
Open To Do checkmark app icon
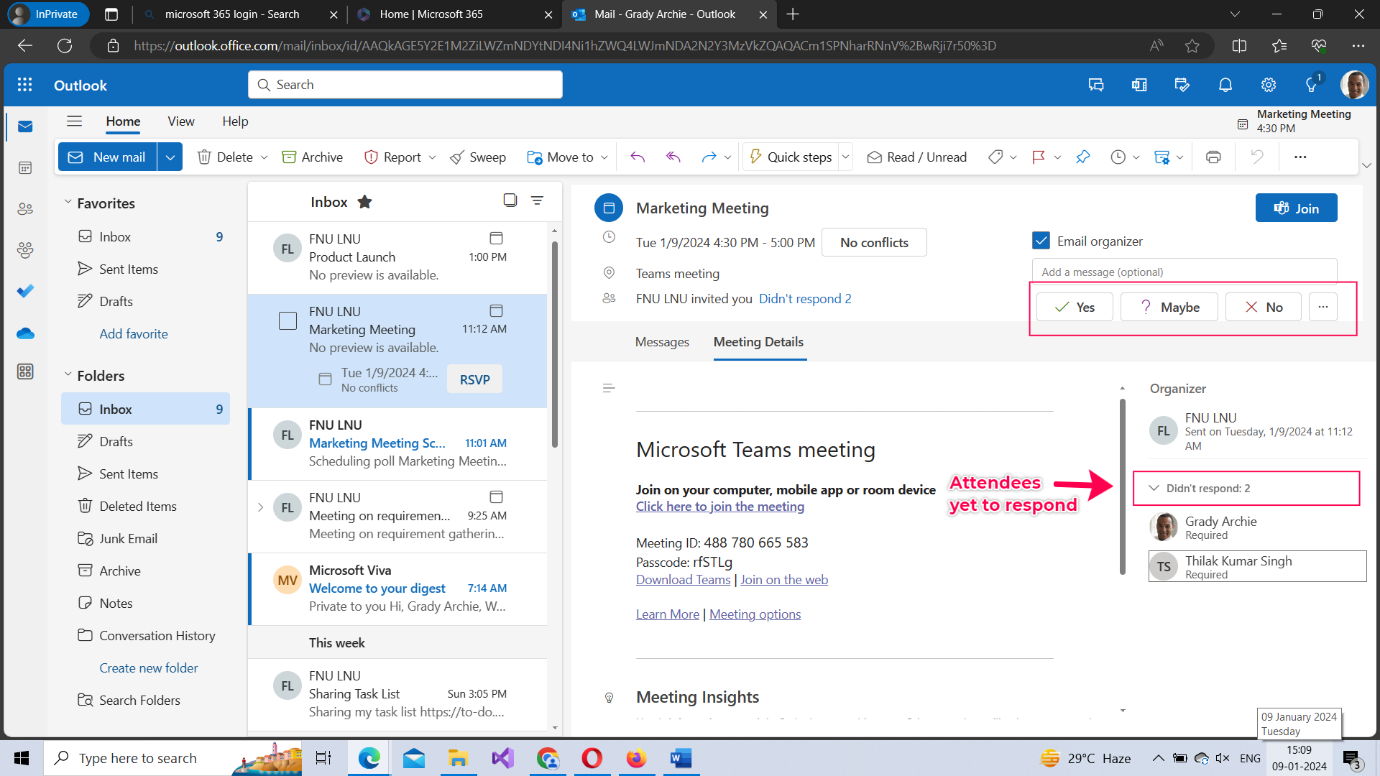[25, 291]
